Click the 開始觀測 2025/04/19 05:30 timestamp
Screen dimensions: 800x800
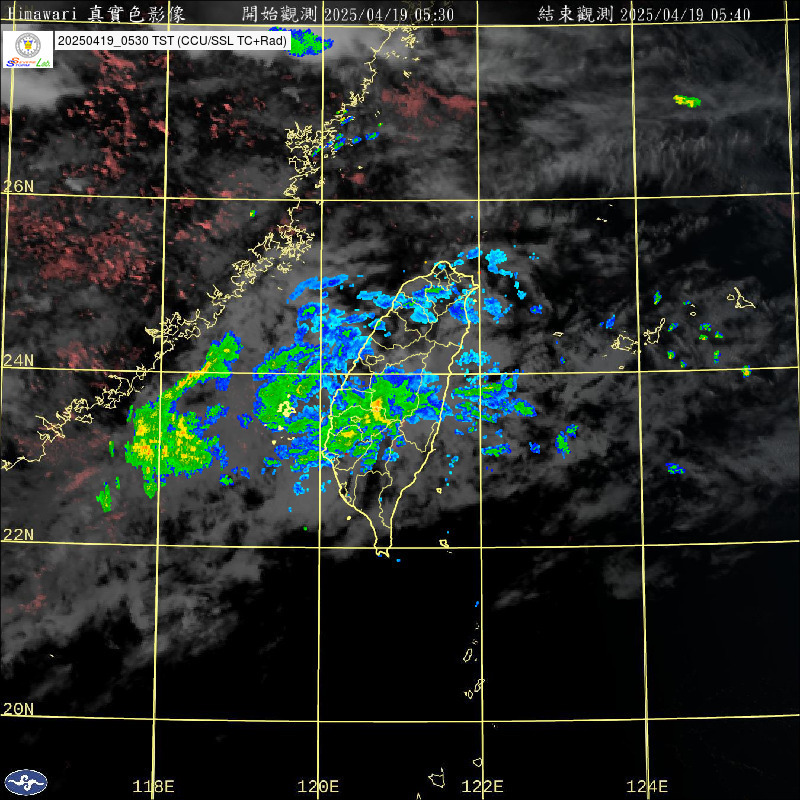[348, 14]
